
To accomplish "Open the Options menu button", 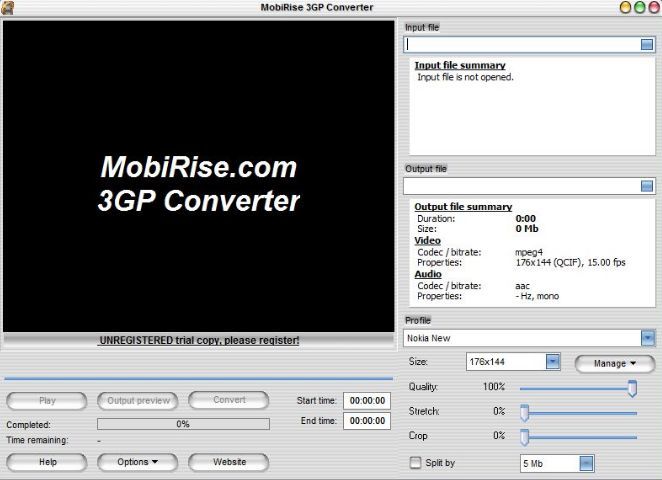I will (137, 462).
